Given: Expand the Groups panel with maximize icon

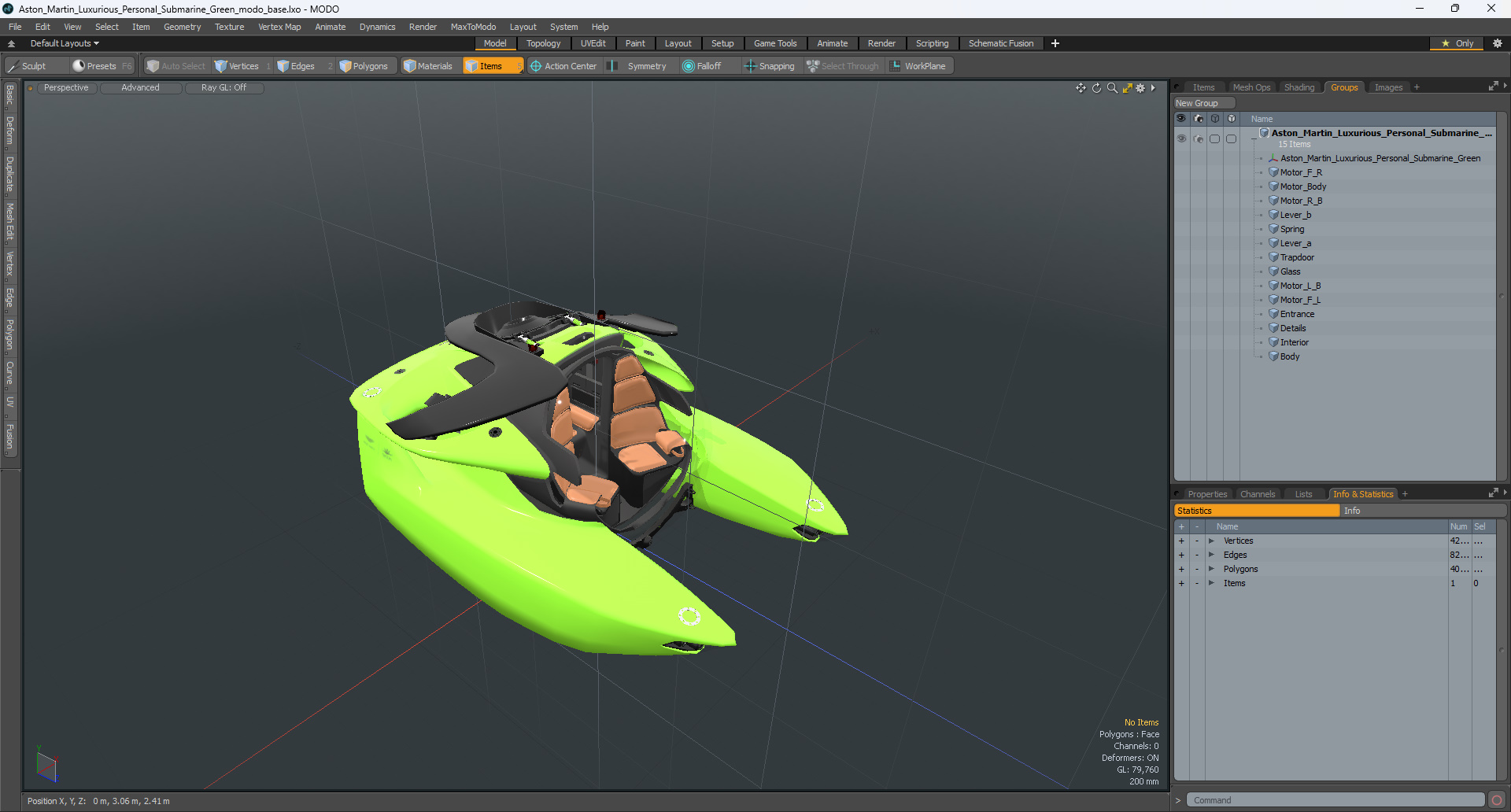Looking at the screenshot, I should click(1493, 87).
